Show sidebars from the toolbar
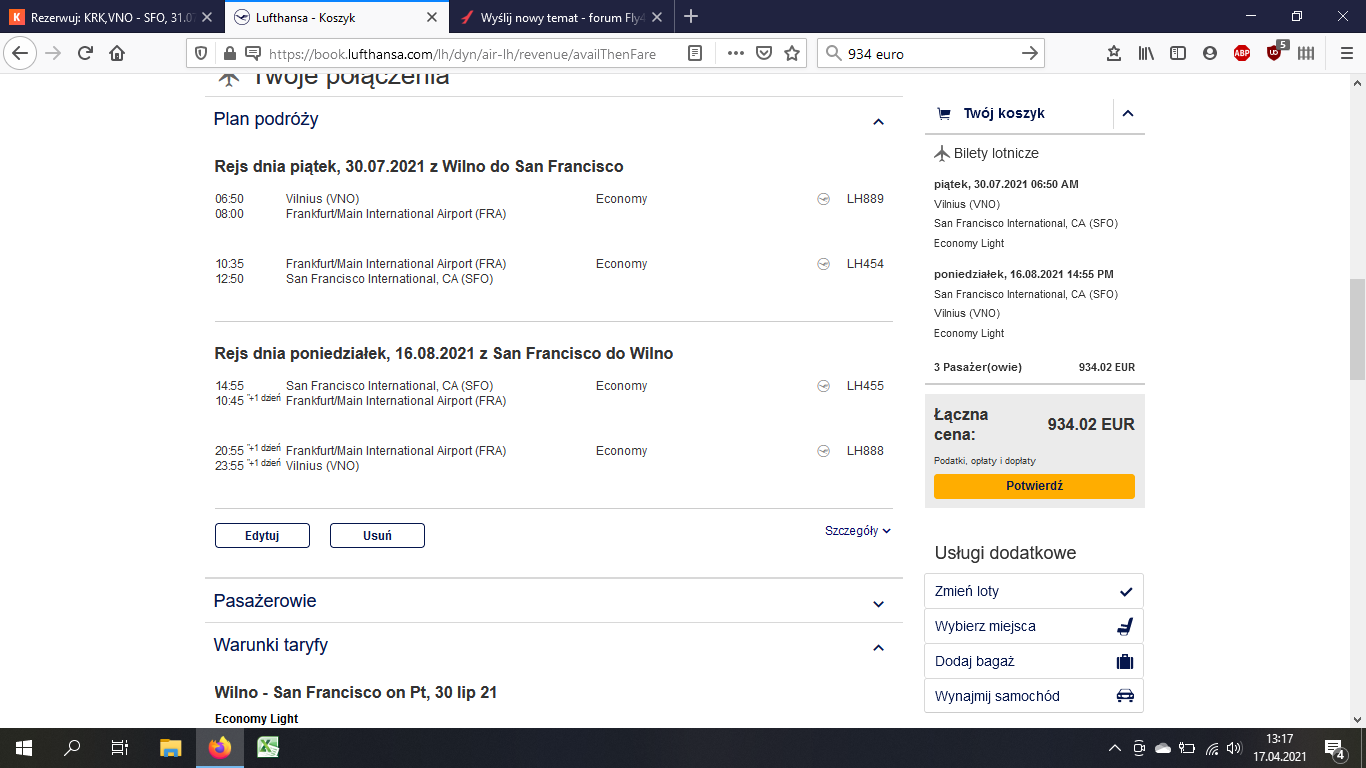The height and width of the screenshot is (768, 1366). pos(1178,54)
